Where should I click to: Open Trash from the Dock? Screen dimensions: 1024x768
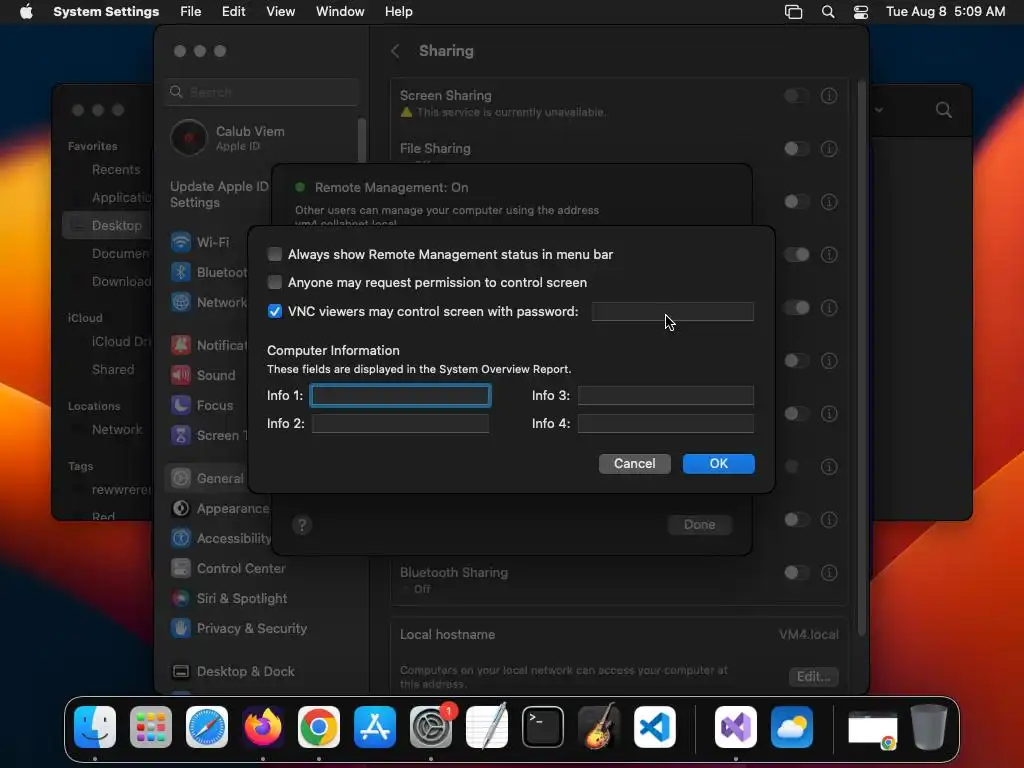tap(929, 727)
